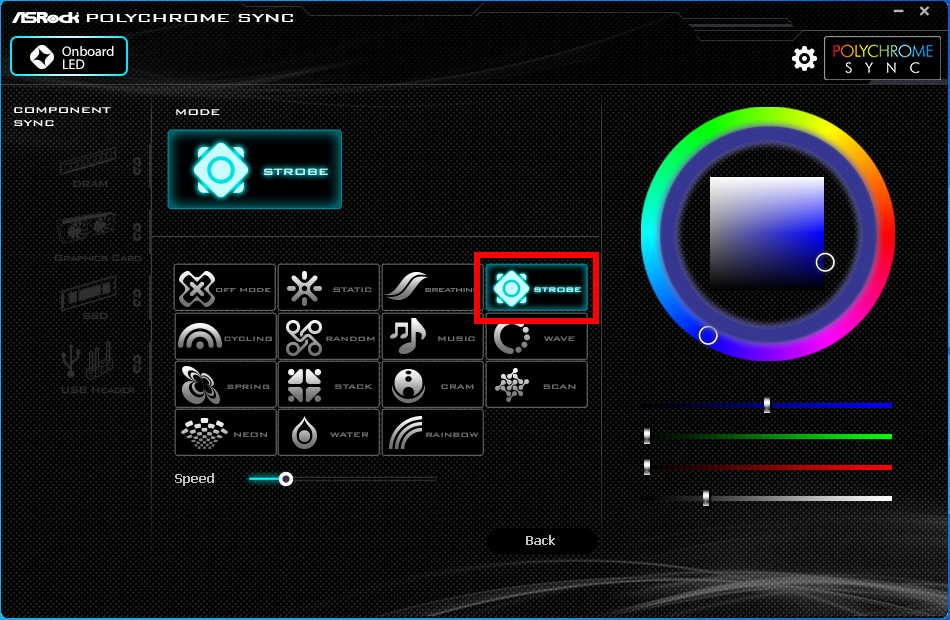The image size is (950, 620).
Task: Click the saturation square picker handle
Action: [825, 262]
